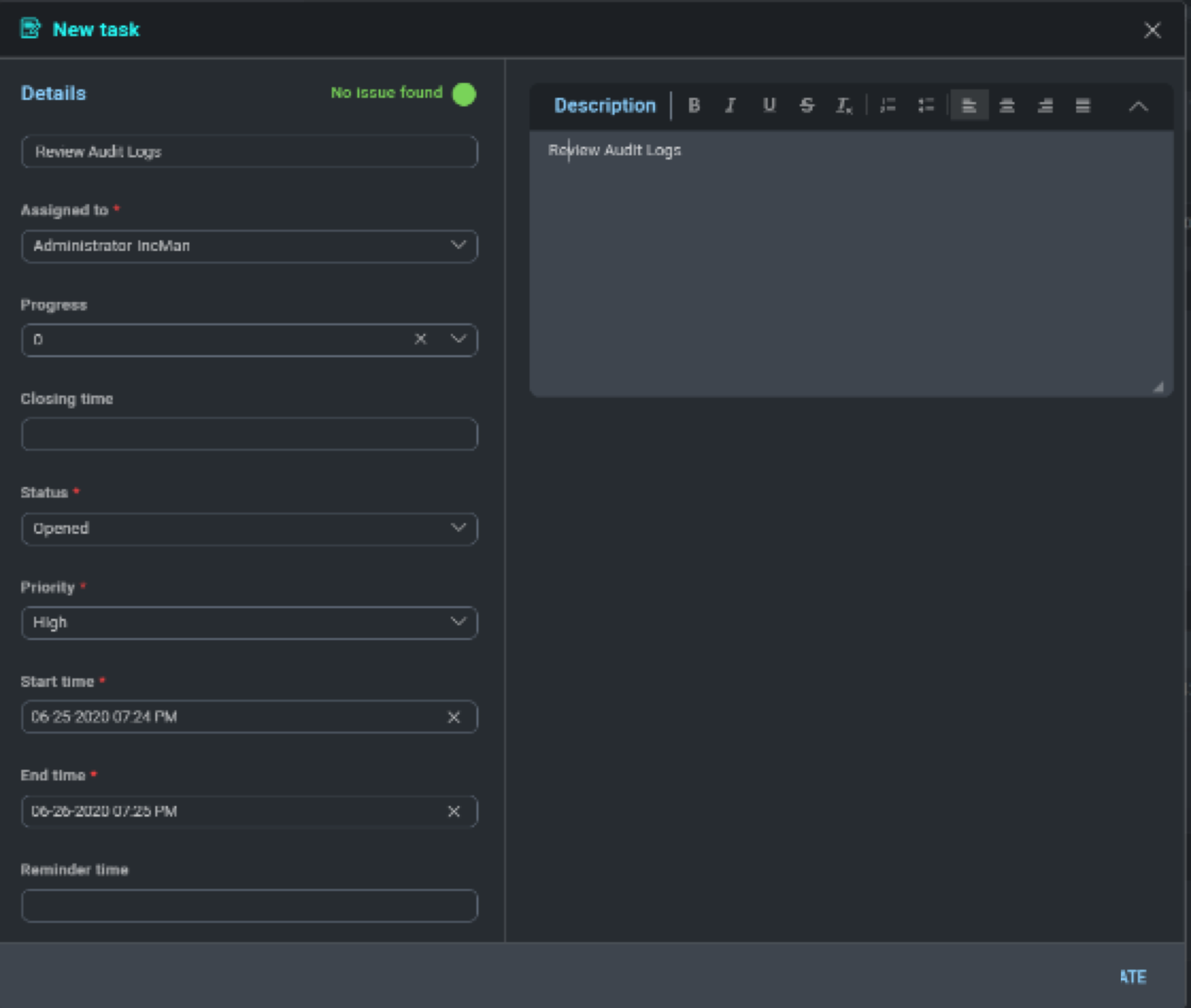
Task: Click the Closing time input field
Action: 249,434
